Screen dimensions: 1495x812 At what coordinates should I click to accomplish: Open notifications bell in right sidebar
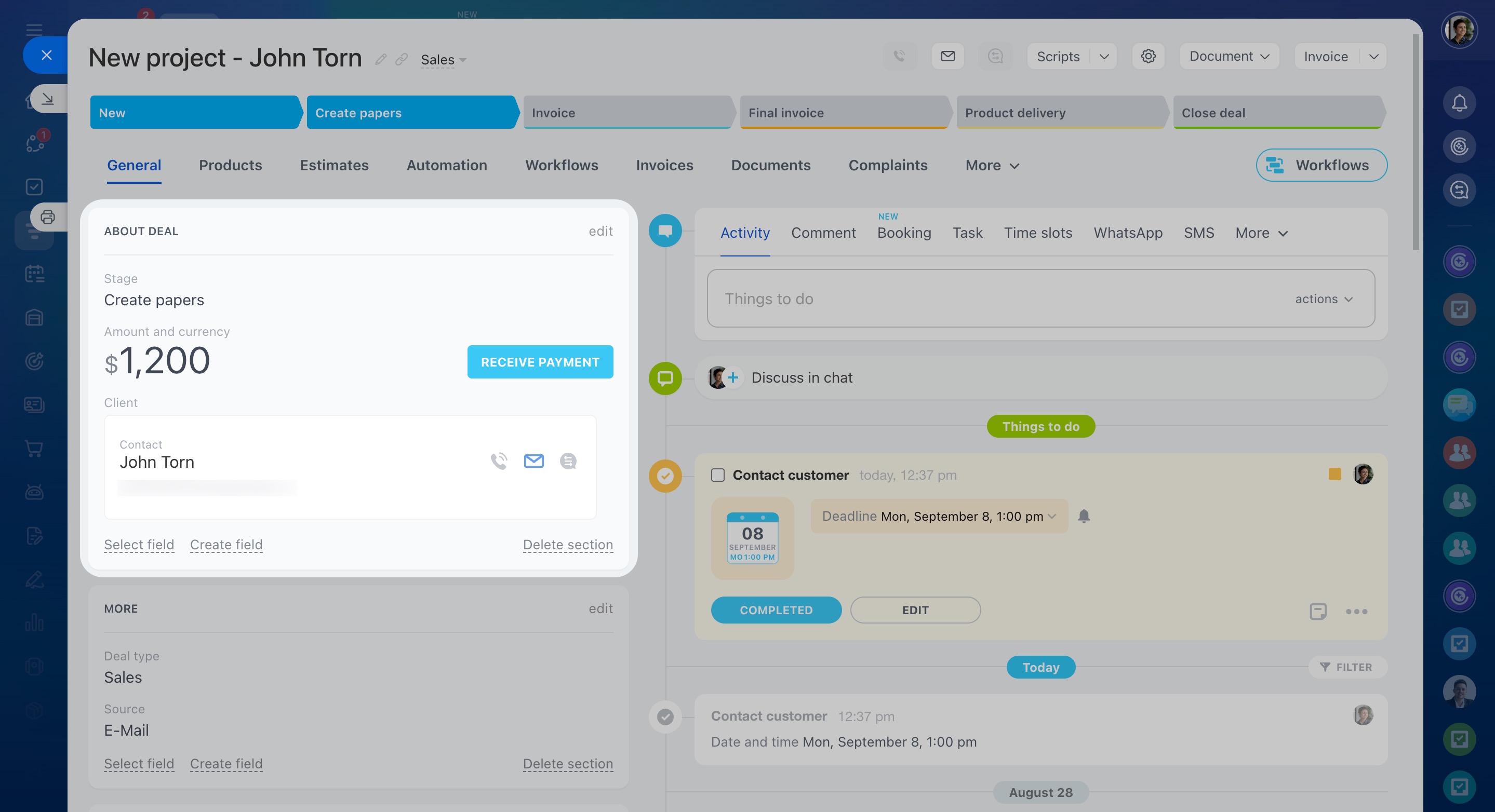click(1459, 103)
